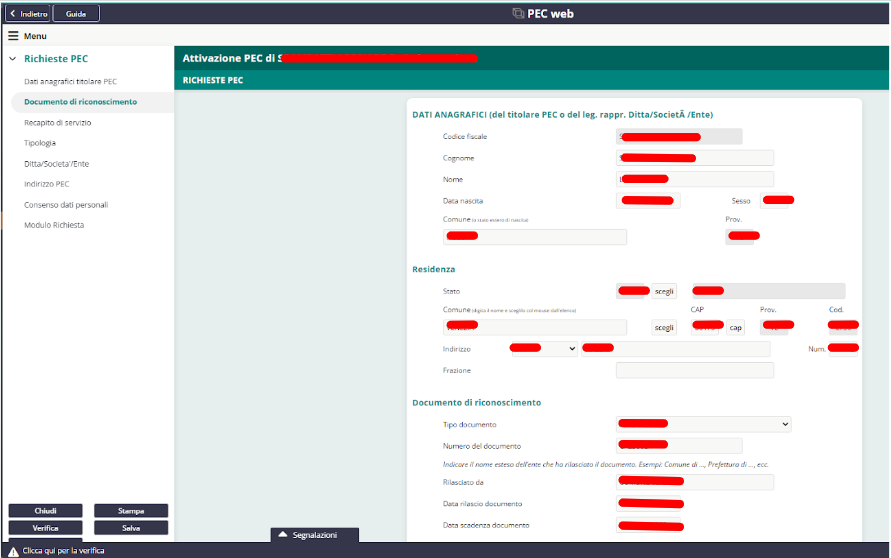Image resolution: width=891 pixels, height=558 pixels.
Task: Click the Stato code field
Action: coord(632,292)
